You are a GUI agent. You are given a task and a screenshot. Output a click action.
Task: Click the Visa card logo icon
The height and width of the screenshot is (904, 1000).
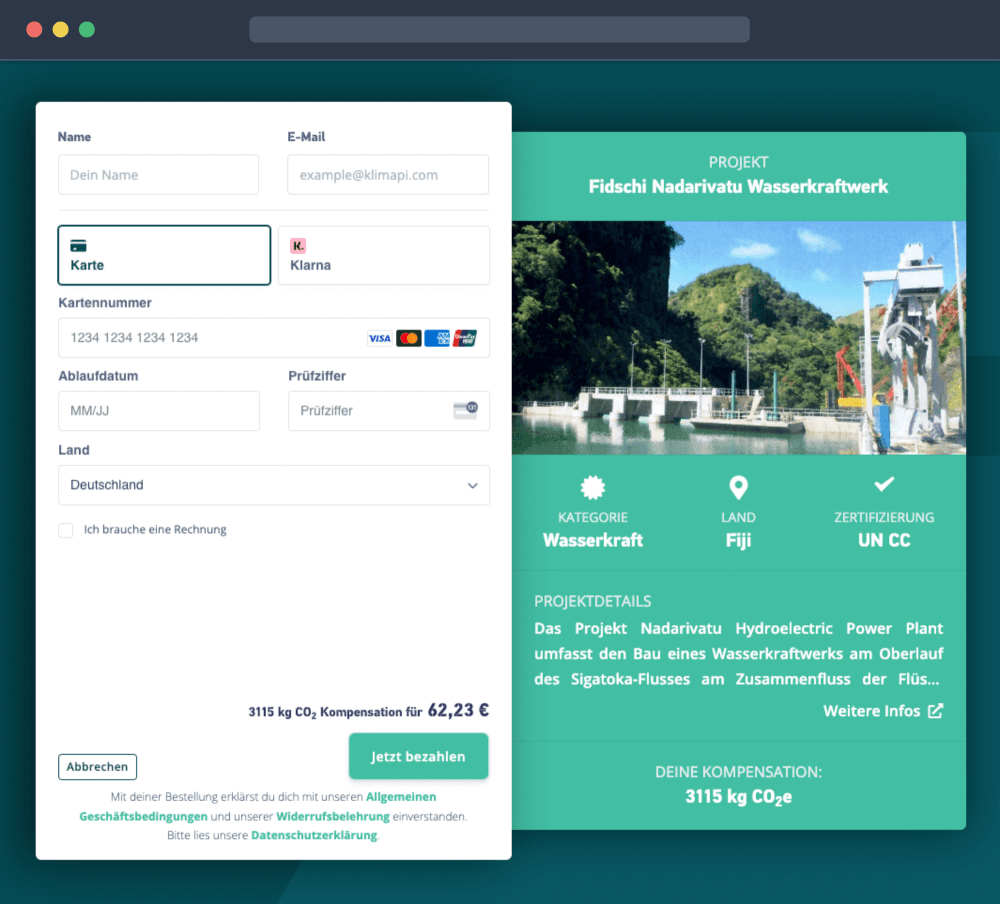coord(379,338)
